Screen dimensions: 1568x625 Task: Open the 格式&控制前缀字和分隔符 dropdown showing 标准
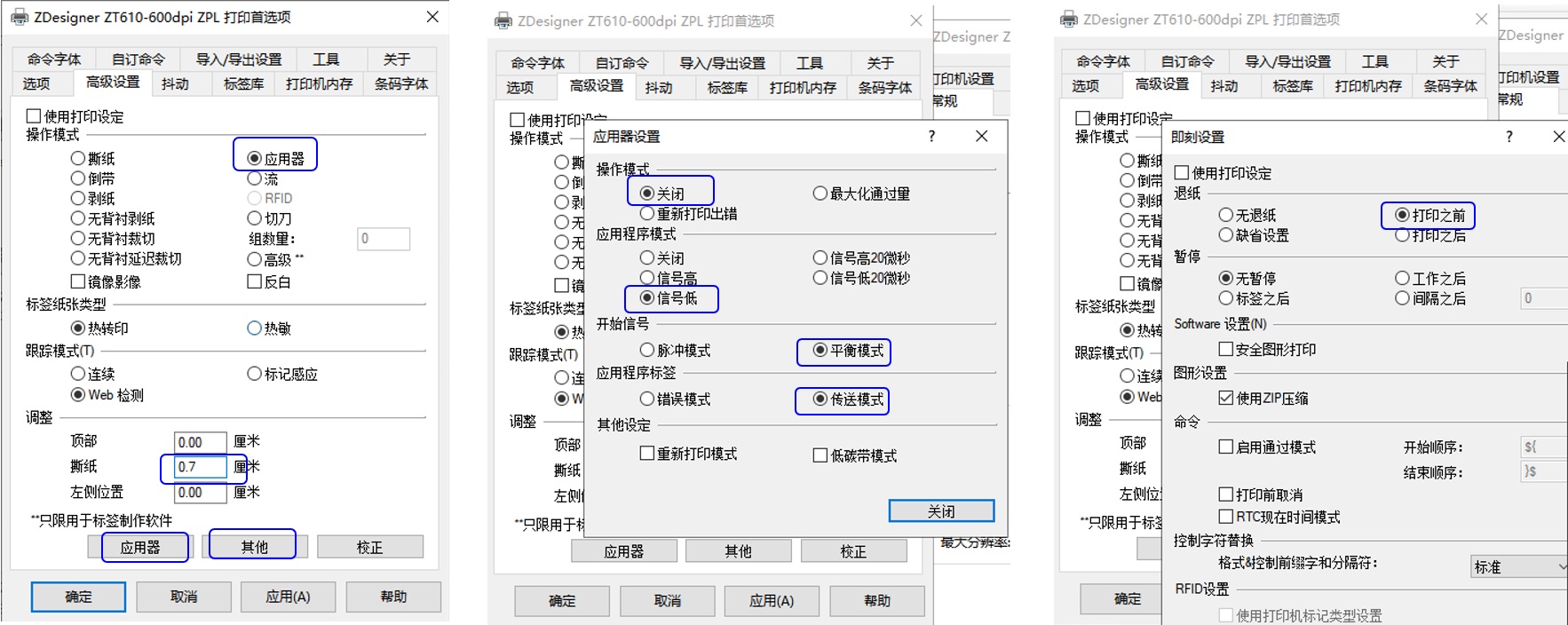tap(1519, 566)
